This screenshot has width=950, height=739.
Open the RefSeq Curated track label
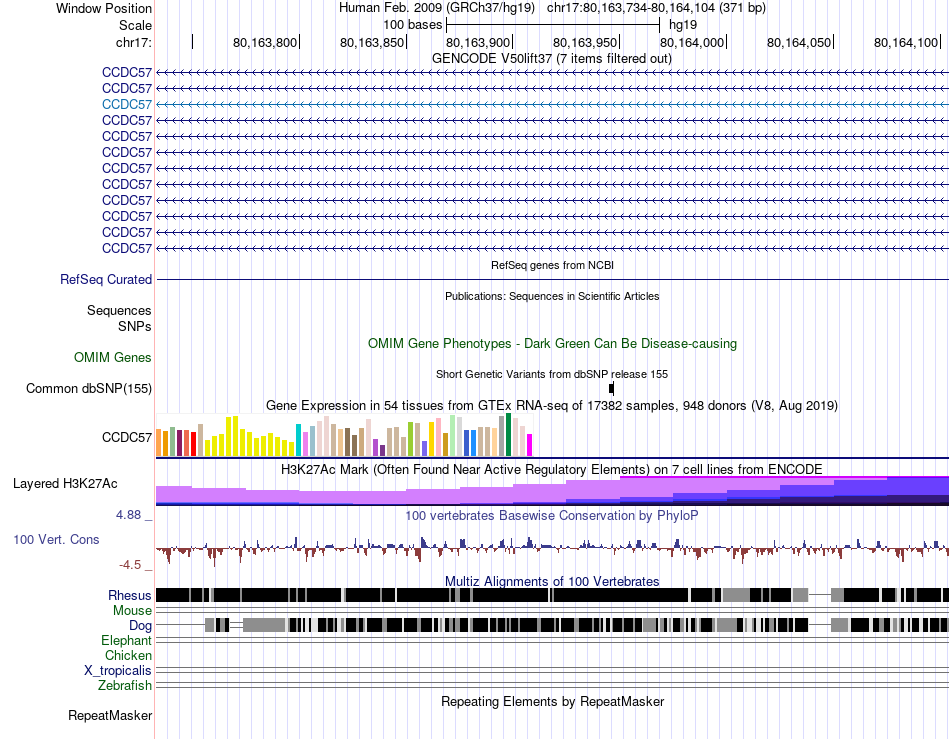point(106,279)
